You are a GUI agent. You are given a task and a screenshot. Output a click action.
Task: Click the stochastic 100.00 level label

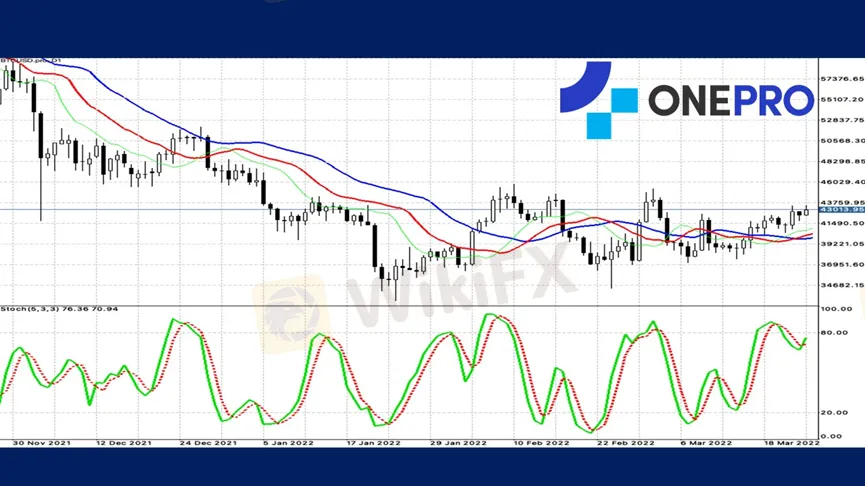click(x=836, y=309)
